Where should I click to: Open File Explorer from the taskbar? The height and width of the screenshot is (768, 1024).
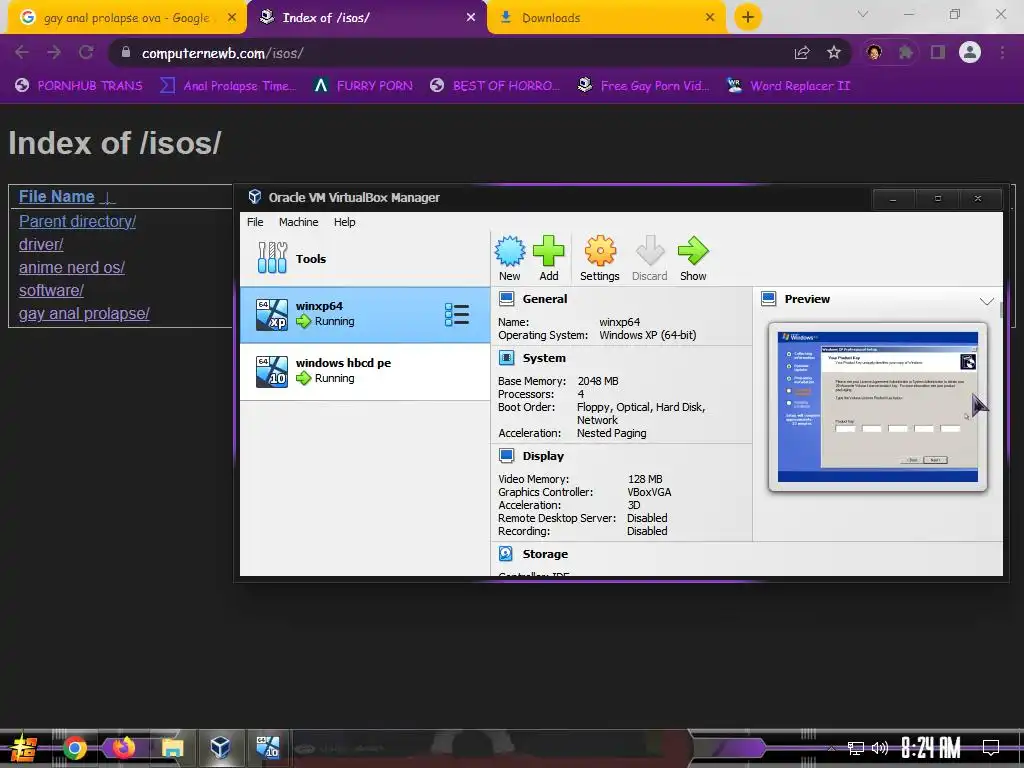point(172,748)
